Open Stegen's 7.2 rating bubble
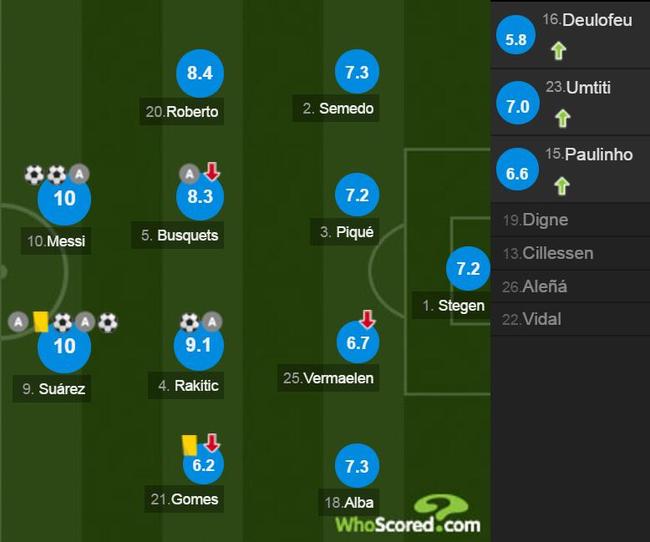 point(468,269)
